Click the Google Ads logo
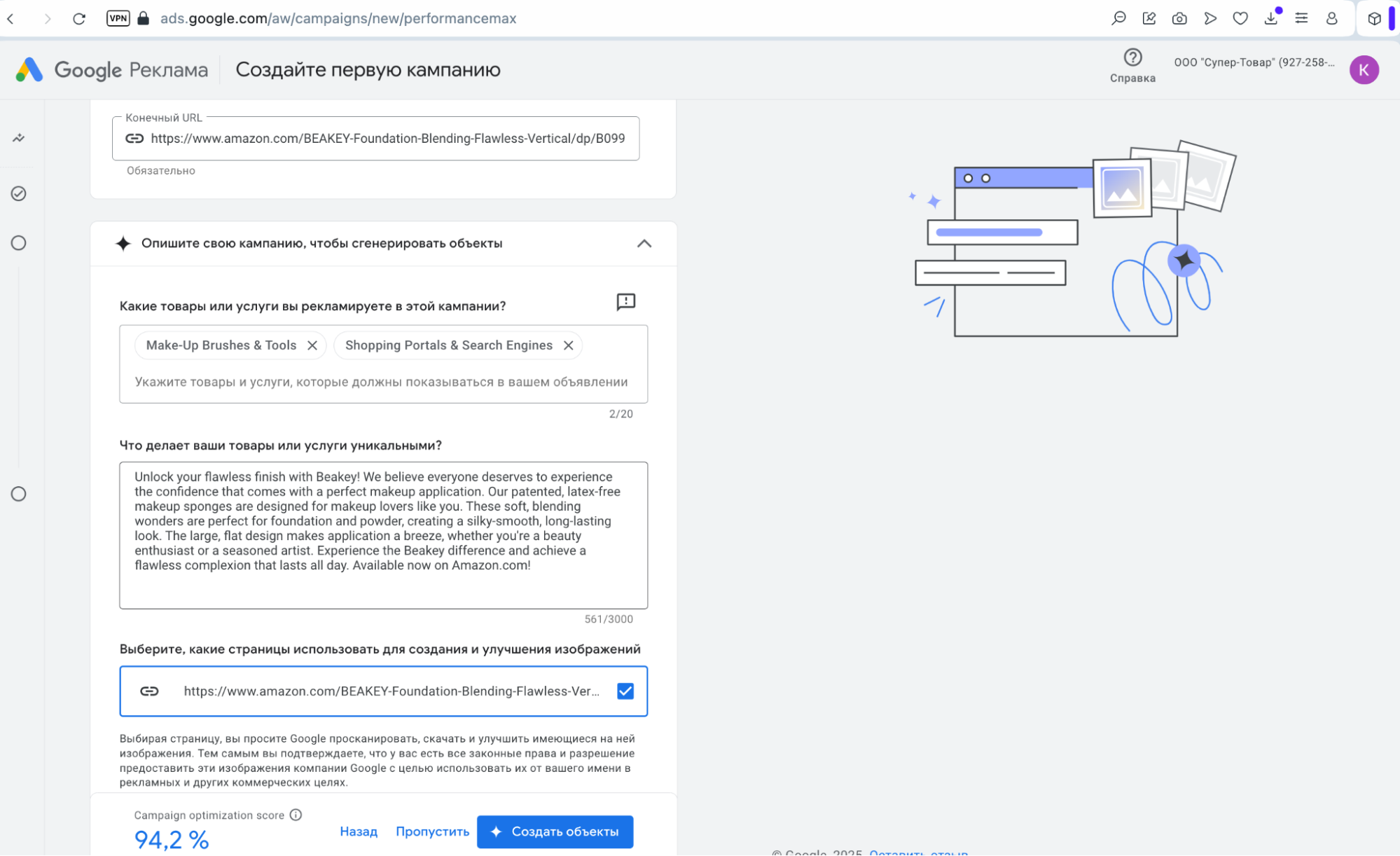 (x=112, y=70)
